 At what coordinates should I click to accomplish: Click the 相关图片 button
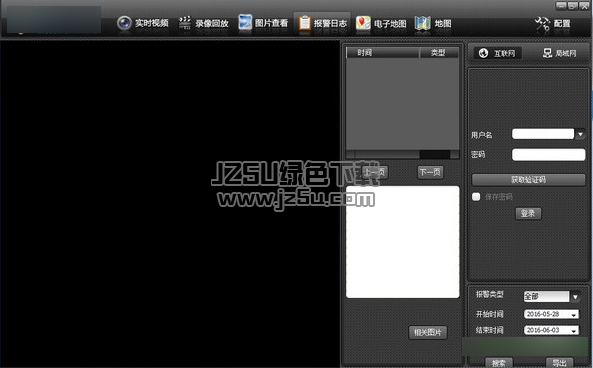coord(428,332)
